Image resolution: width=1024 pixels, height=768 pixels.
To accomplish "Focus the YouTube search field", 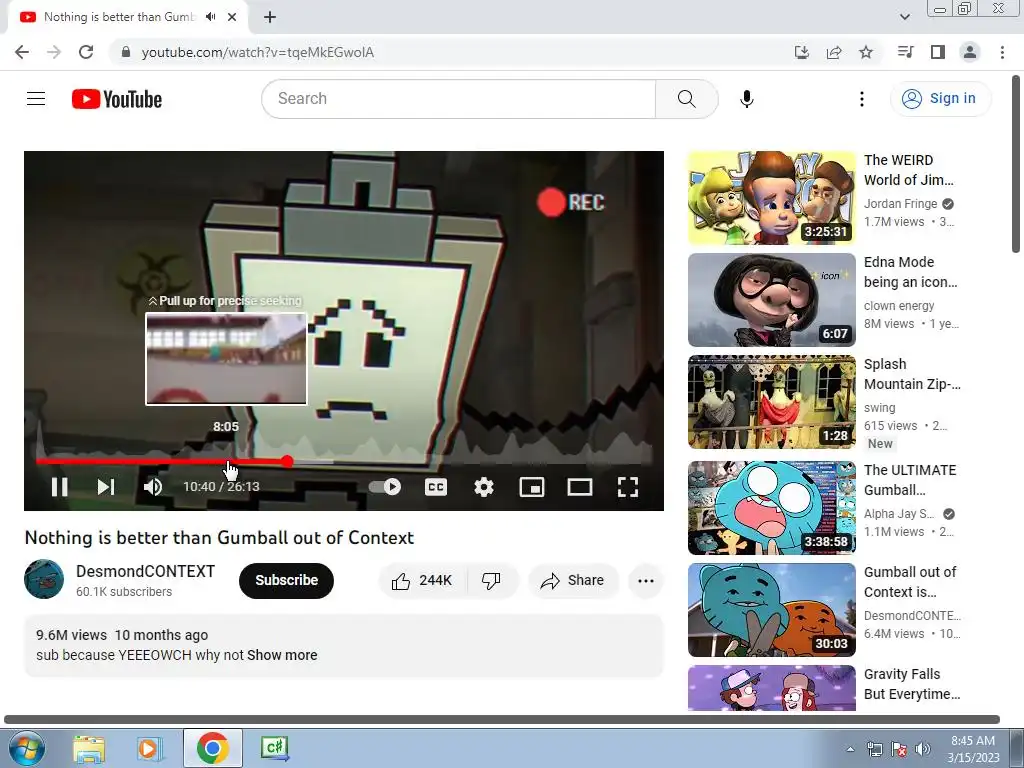I will [x=458, y=99].
